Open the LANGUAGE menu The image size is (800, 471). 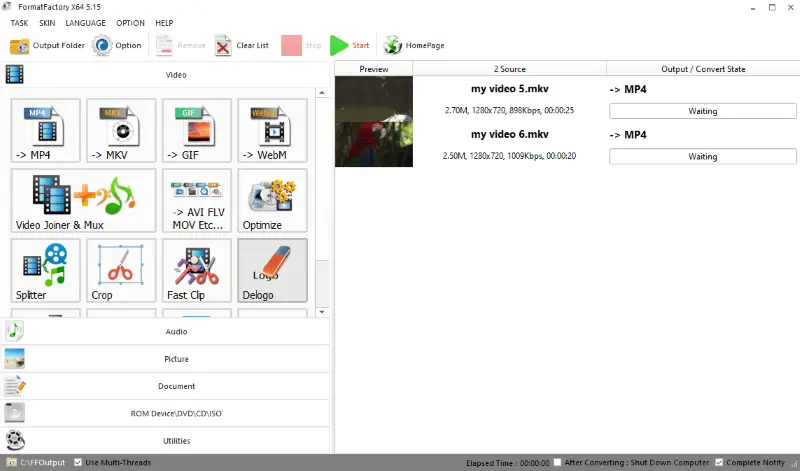(85, 23)
